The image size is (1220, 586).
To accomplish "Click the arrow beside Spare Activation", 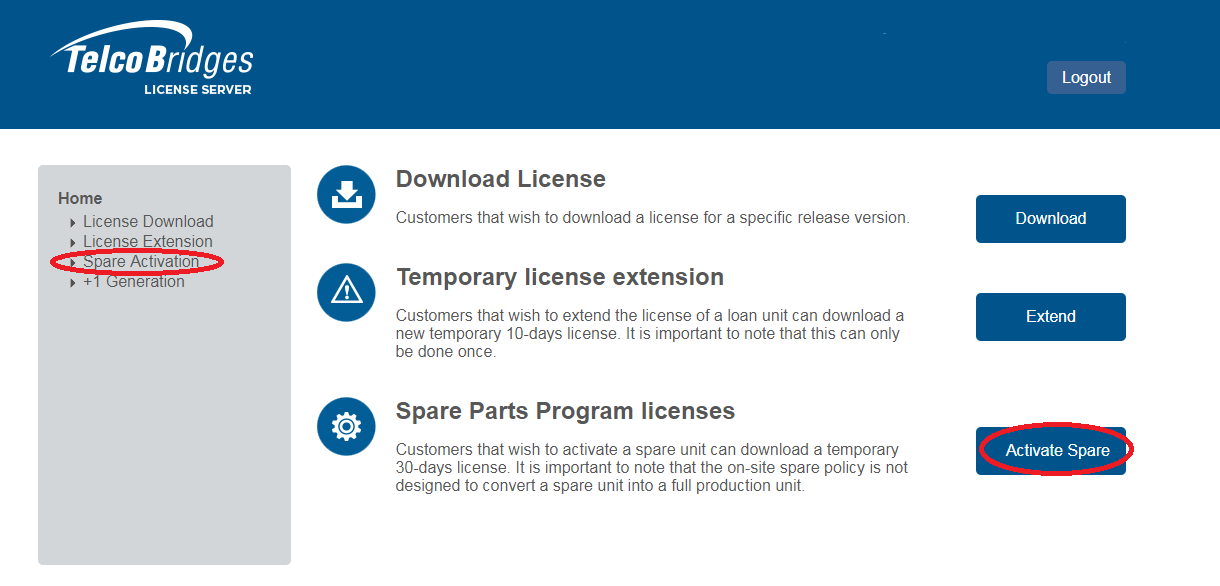I will click(x=73, y=263).
